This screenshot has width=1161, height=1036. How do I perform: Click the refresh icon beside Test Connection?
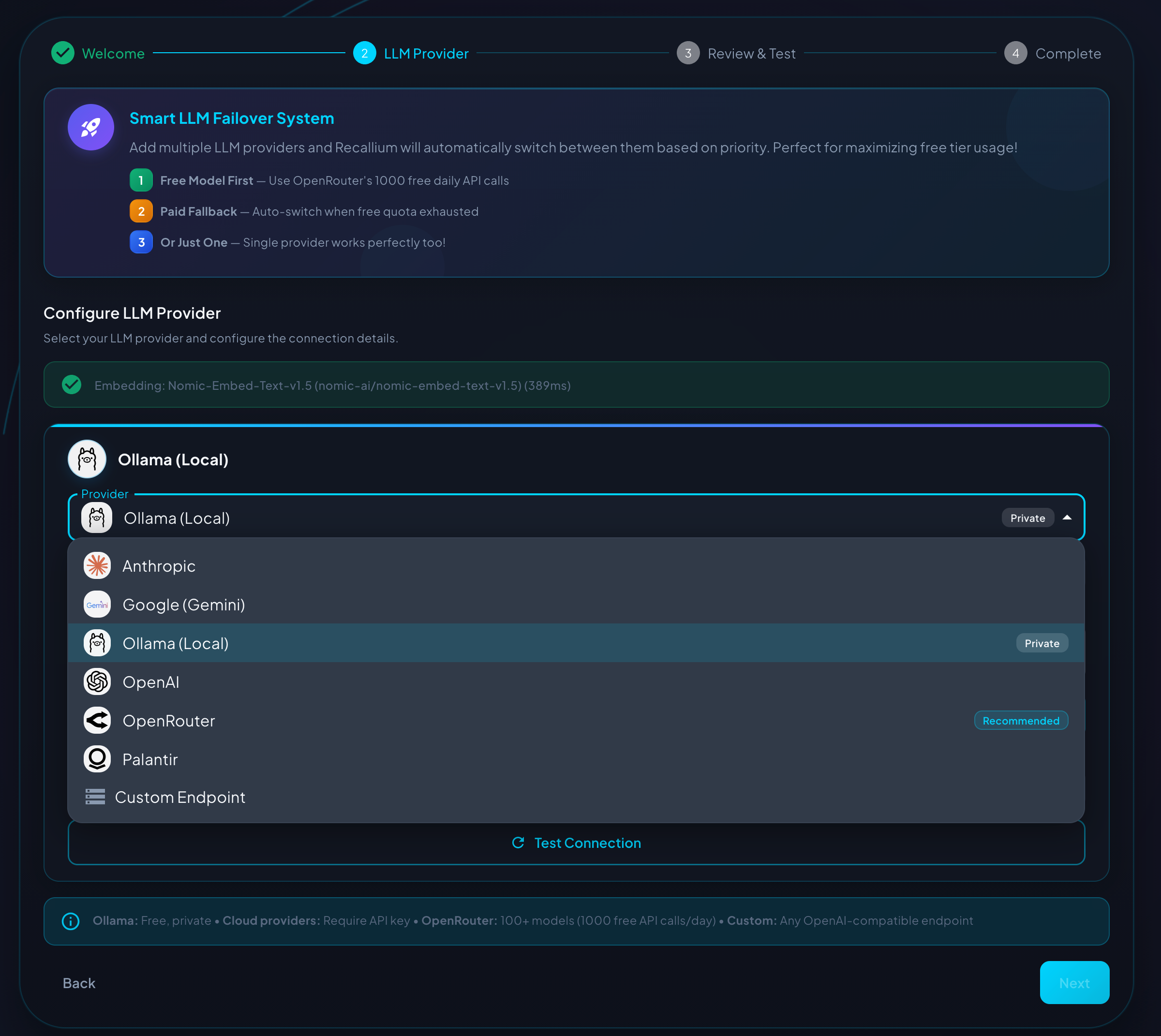[x=518, y=843]
